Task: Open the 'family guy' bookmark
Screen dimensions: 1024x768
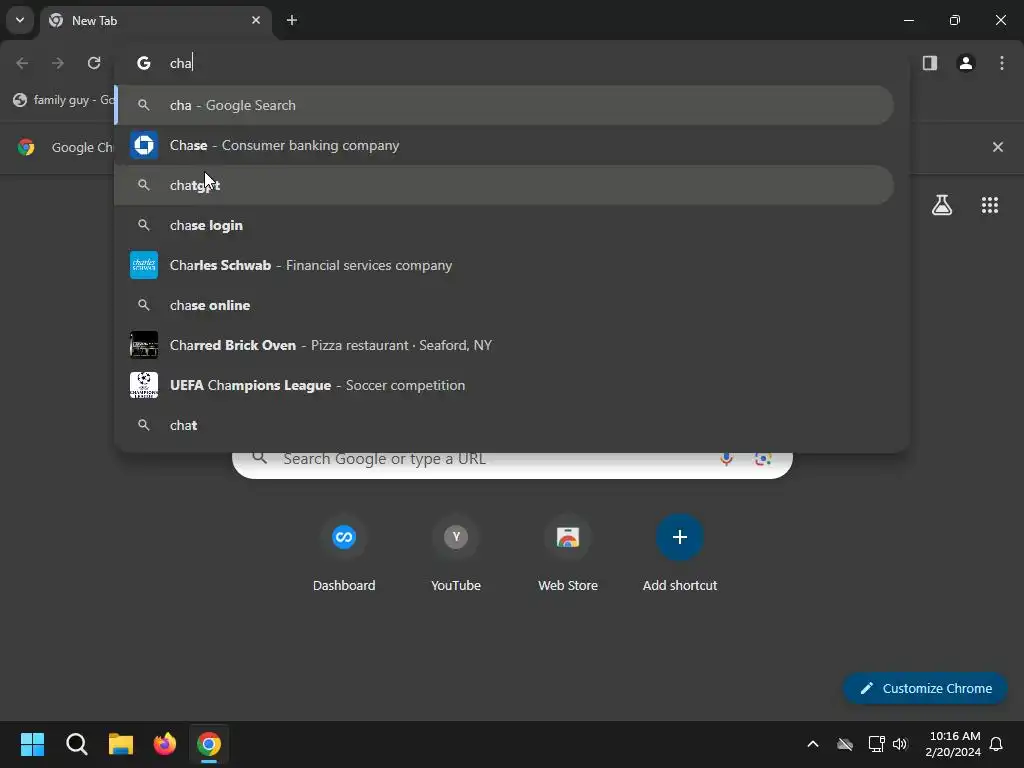Action: click(x=63, y=100)
